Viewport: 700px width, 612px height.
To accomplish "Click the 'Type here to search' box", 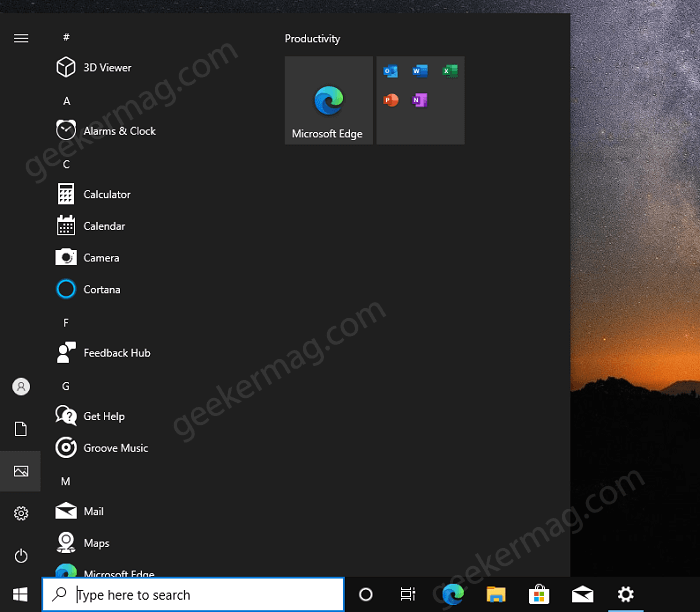I will [x=193, y=595].
